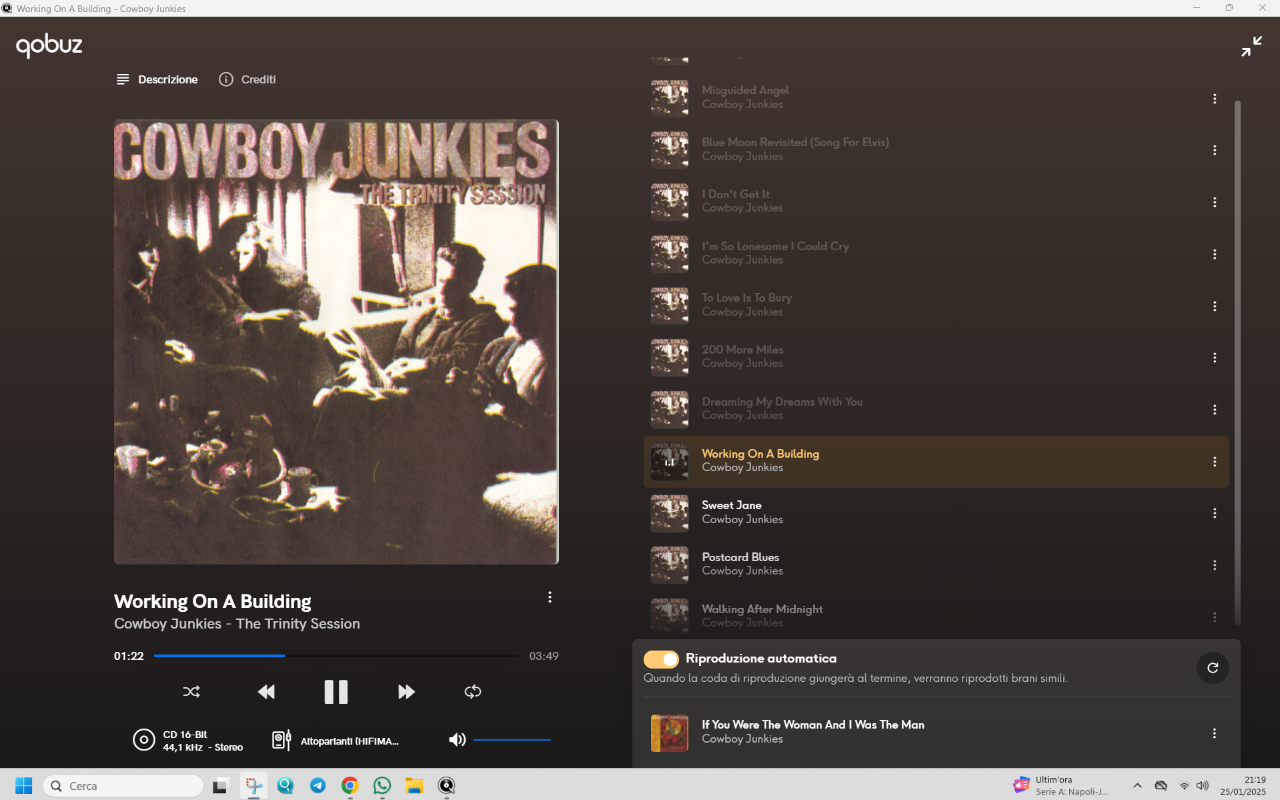Pause the current track playback

point(336,692)
